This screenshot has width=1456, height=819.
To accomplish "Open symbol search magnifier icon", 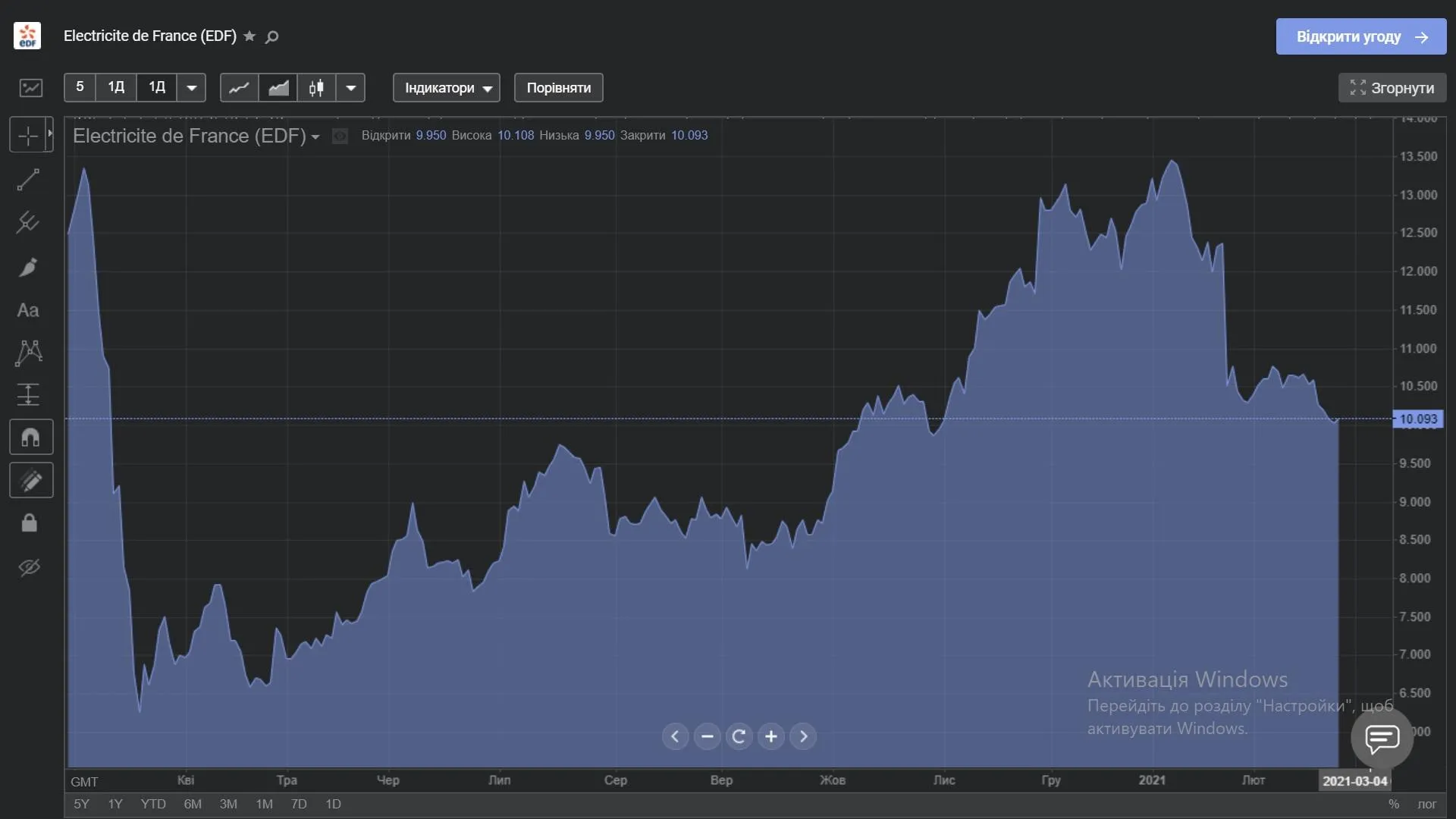I will coord(272,36).
